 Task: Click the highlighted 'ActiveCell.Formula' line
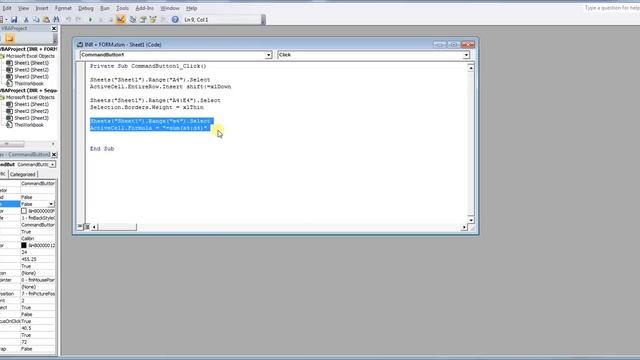click(149, 128)
